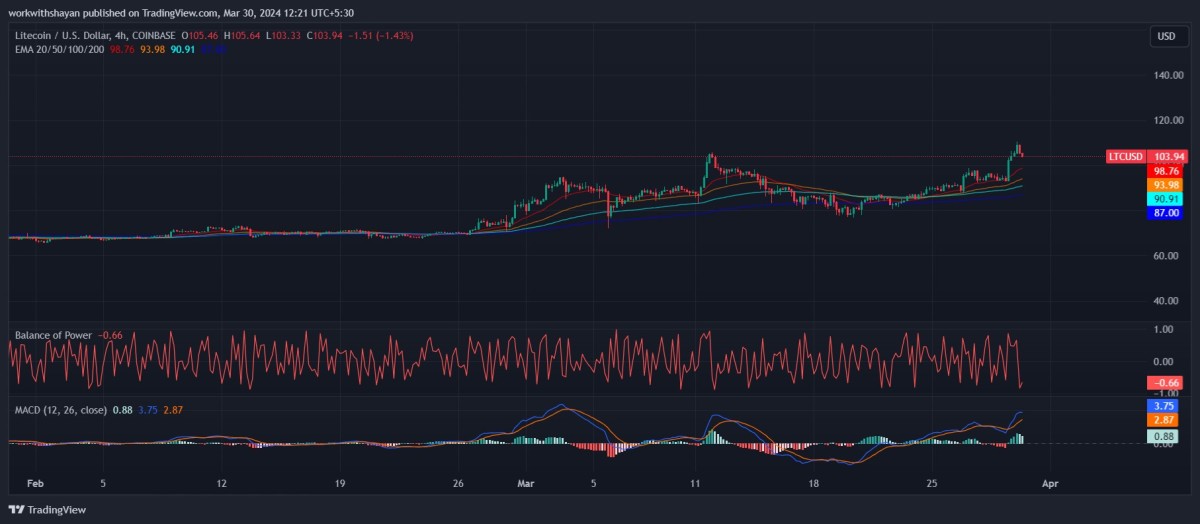1200x524 pixels.
Task: Select the EMA 20/50/100/200 indicator legend
Action: point(58,48)
